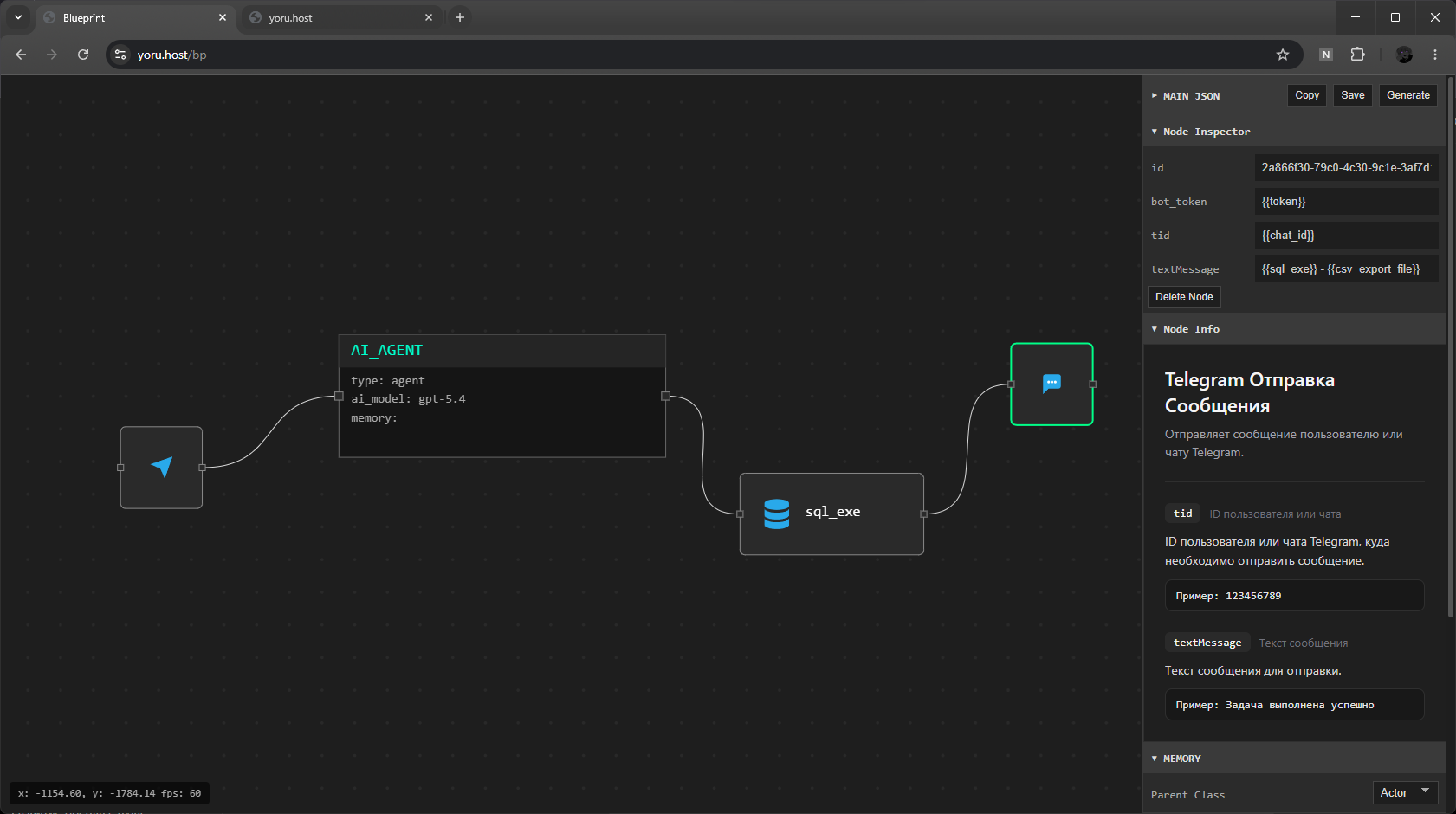
Task: Click the Delete Node button
Action: pos(1184,297)
